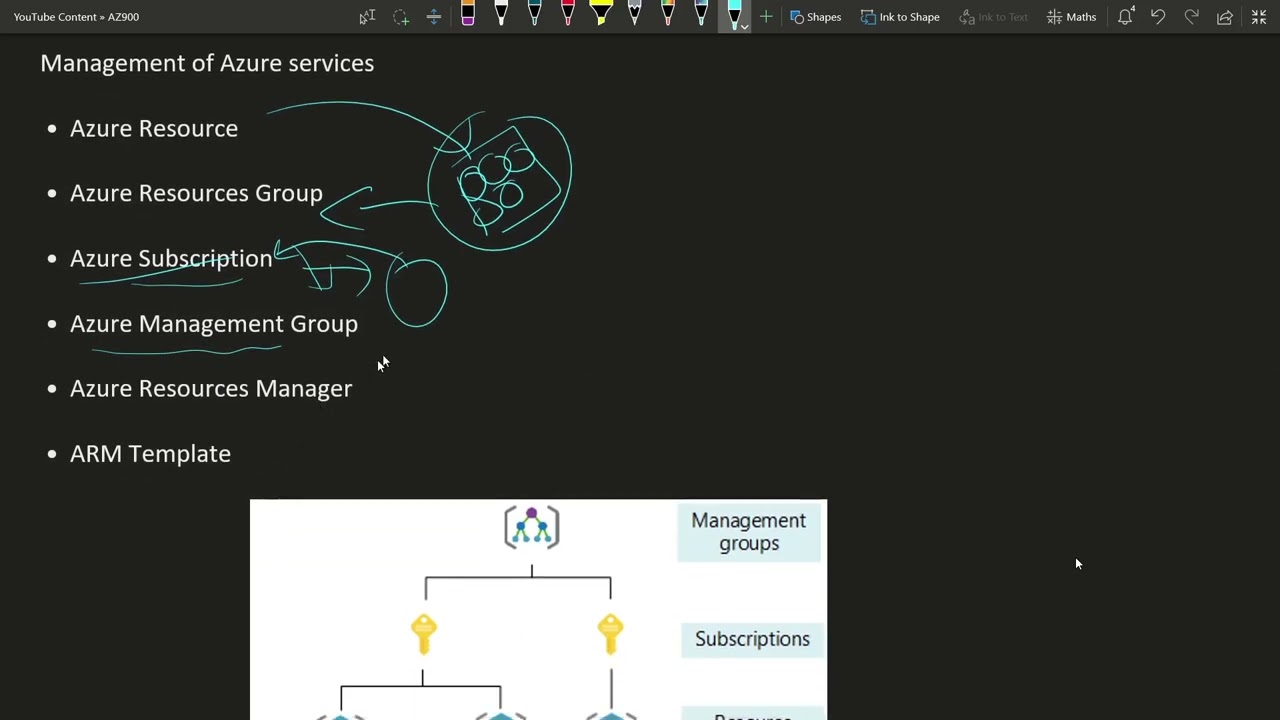1280x720 pixels.
Task: Choose the Insert Space tool
Action: point(434,17)
